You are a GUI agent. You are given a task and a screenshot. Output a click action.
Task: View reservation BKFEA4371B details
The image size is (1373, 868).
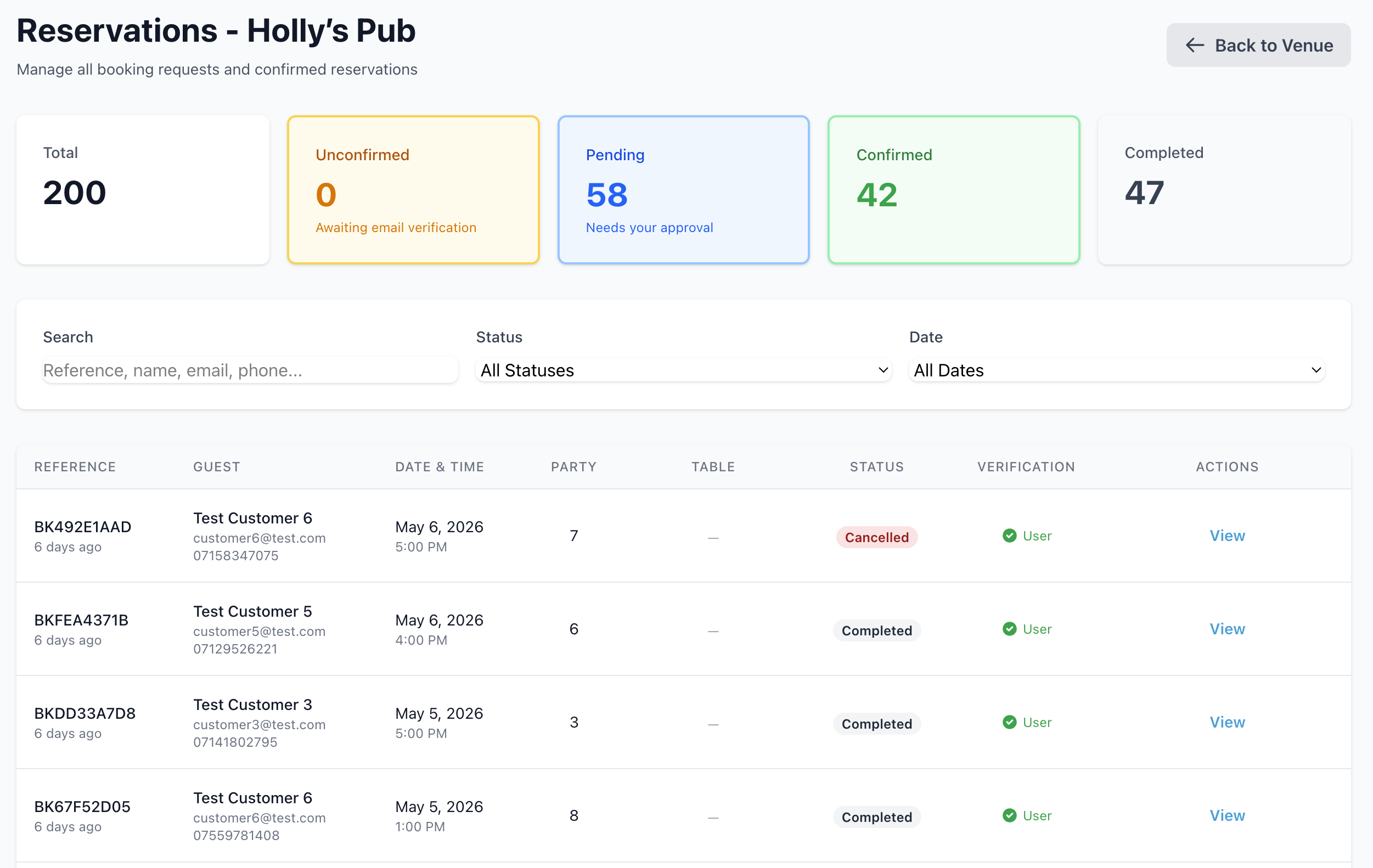pyautogui.click(x=1227, y=629)
